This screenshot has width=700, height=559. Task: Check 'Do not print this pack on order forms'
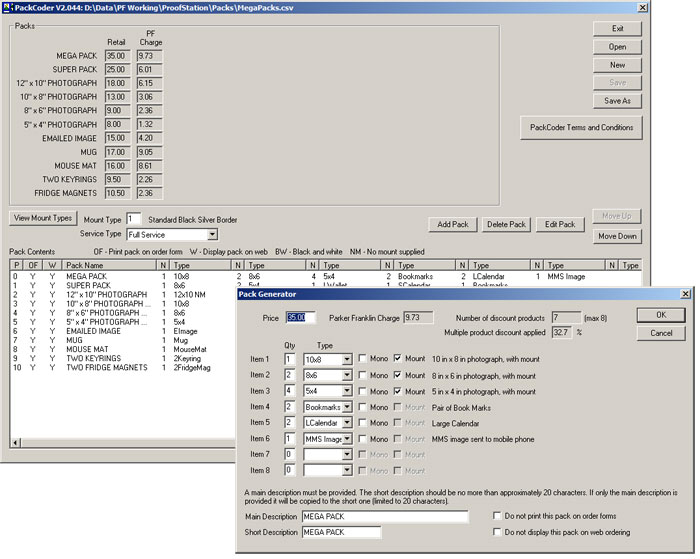pos(498,516)
